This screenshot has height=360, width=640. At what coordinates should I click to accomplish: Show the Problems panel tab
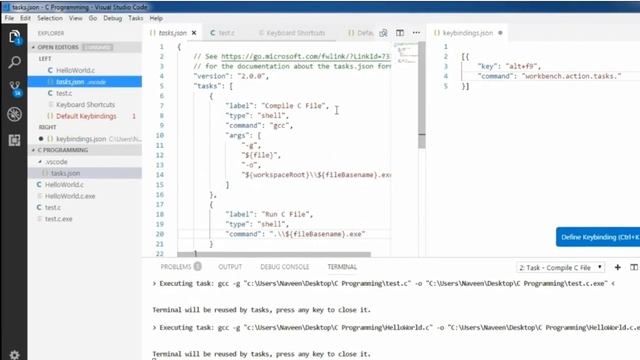click(176, 267)
